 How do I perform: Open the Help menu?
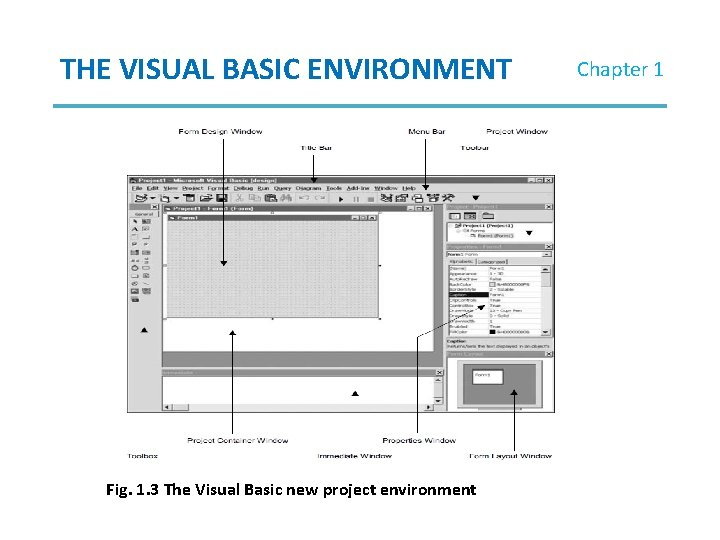(409, 188)
